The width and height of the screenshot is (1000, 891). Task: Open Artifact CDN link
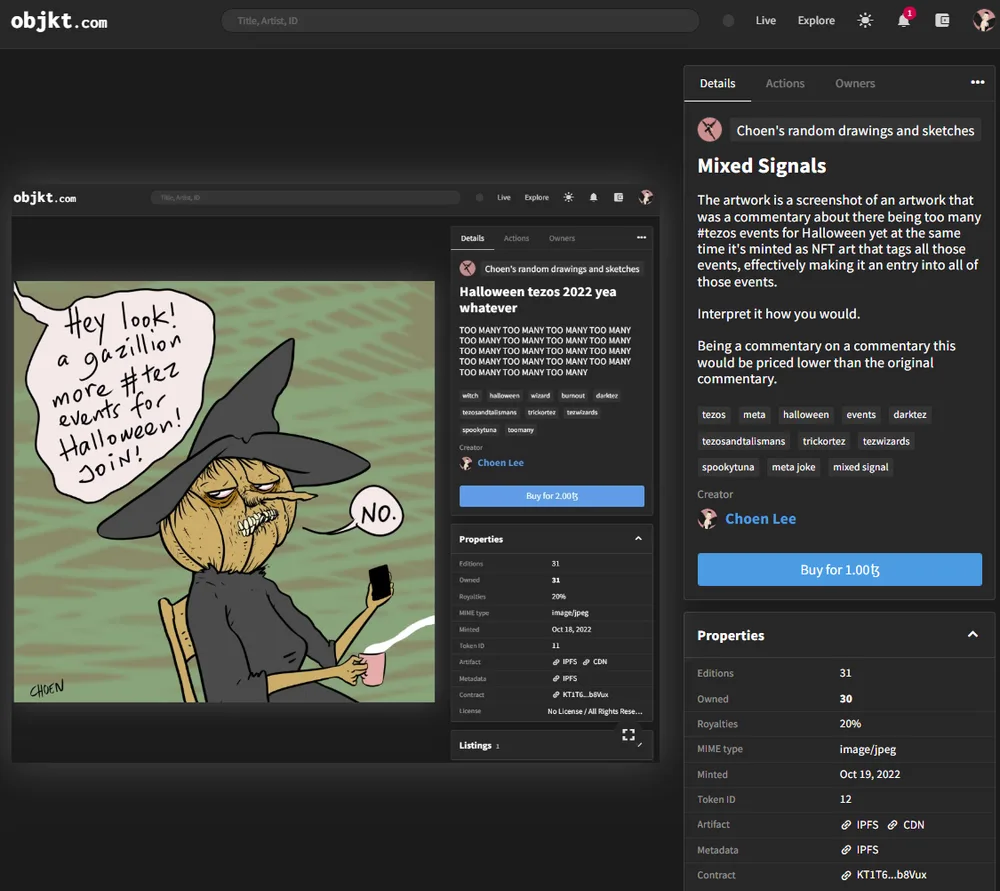point(906,825)
